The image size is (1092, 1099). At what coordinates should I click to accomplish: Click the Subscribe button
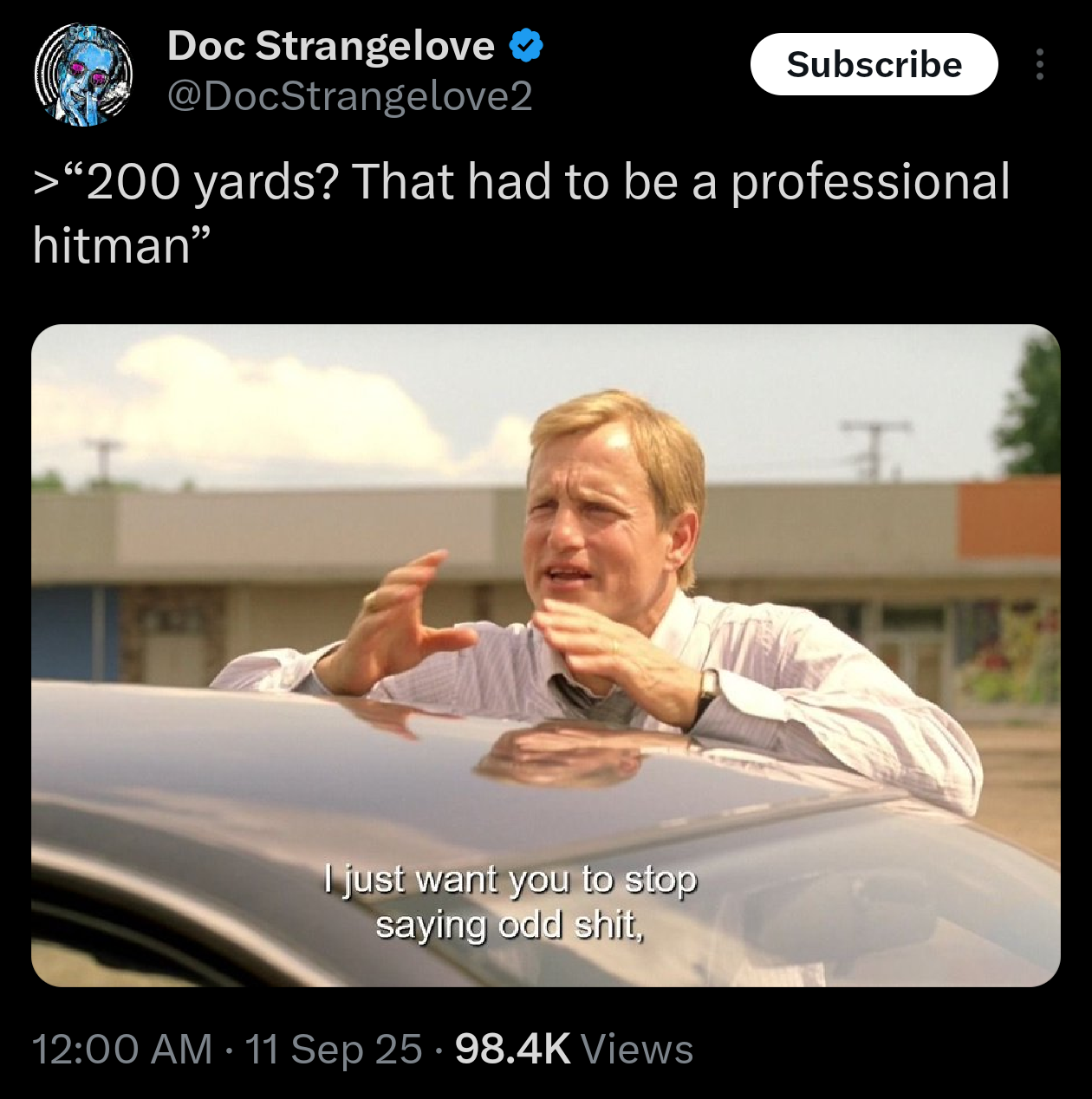[x=874, y=64]
